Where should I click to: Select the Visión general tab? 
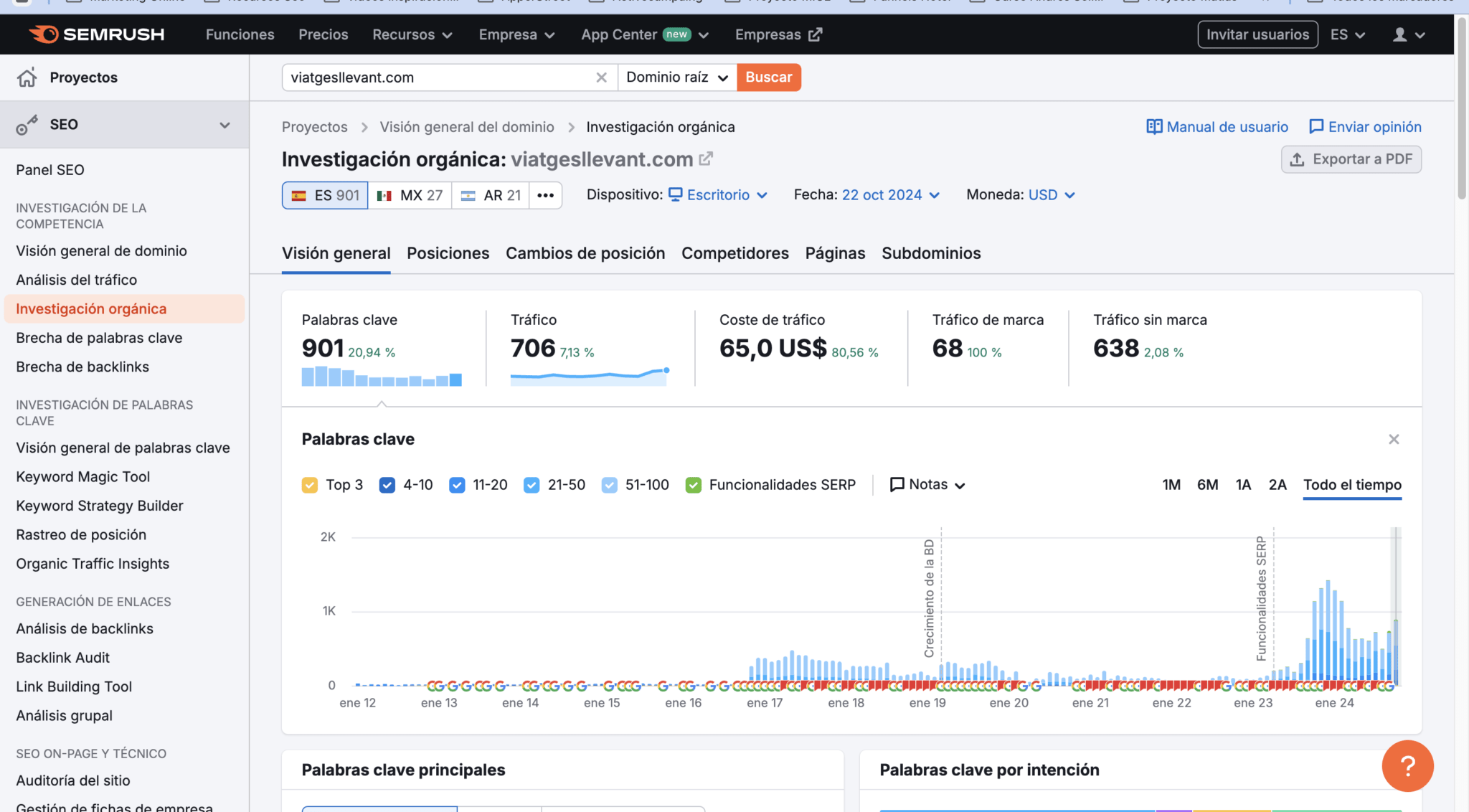pyautogui.click(x=336, y=253)
